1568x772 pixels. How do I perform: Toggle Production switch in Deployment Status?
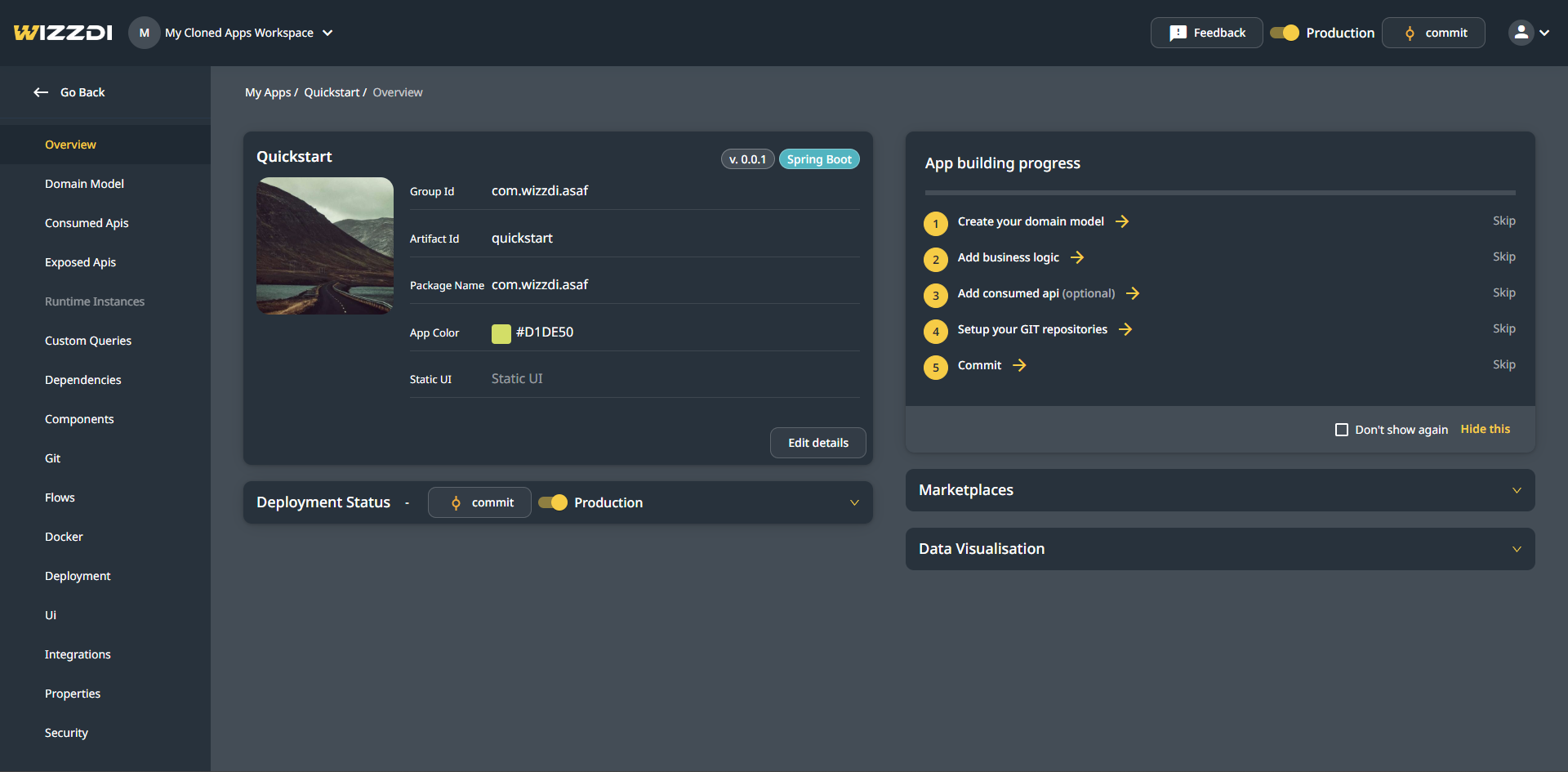(553, 502)
